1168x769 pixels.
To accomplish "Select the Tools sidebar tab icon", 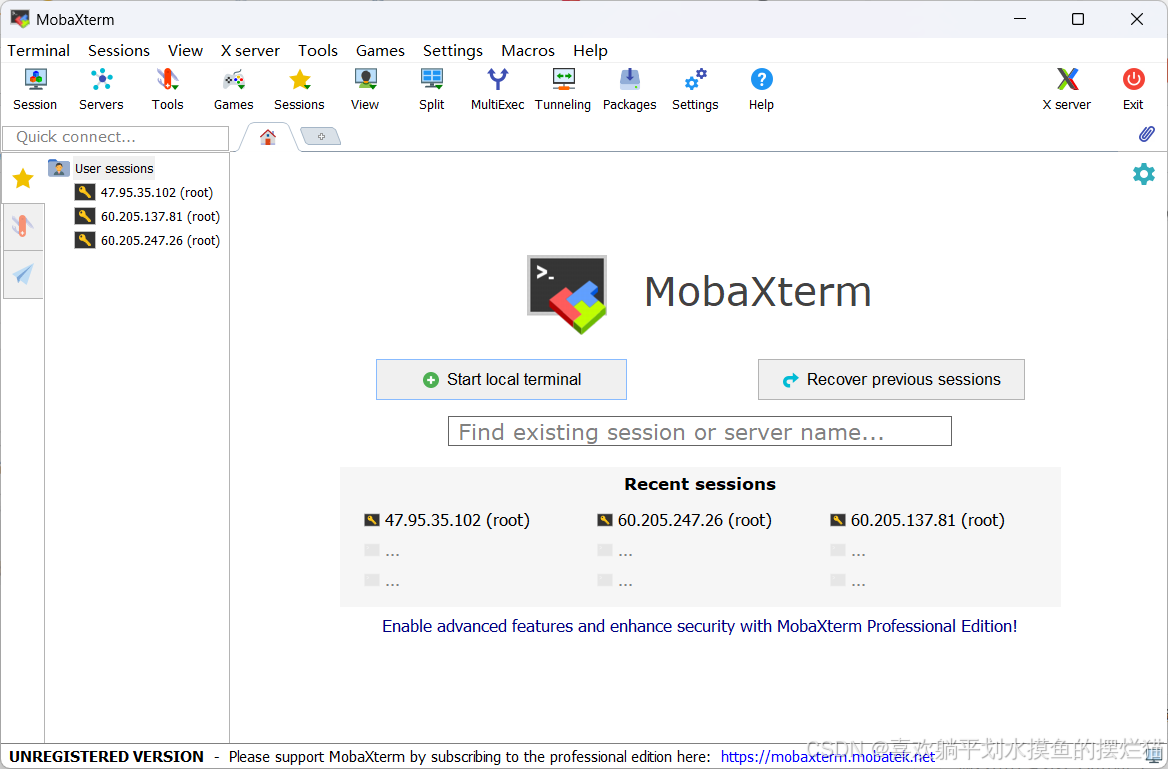I will [x=23, y=226].
